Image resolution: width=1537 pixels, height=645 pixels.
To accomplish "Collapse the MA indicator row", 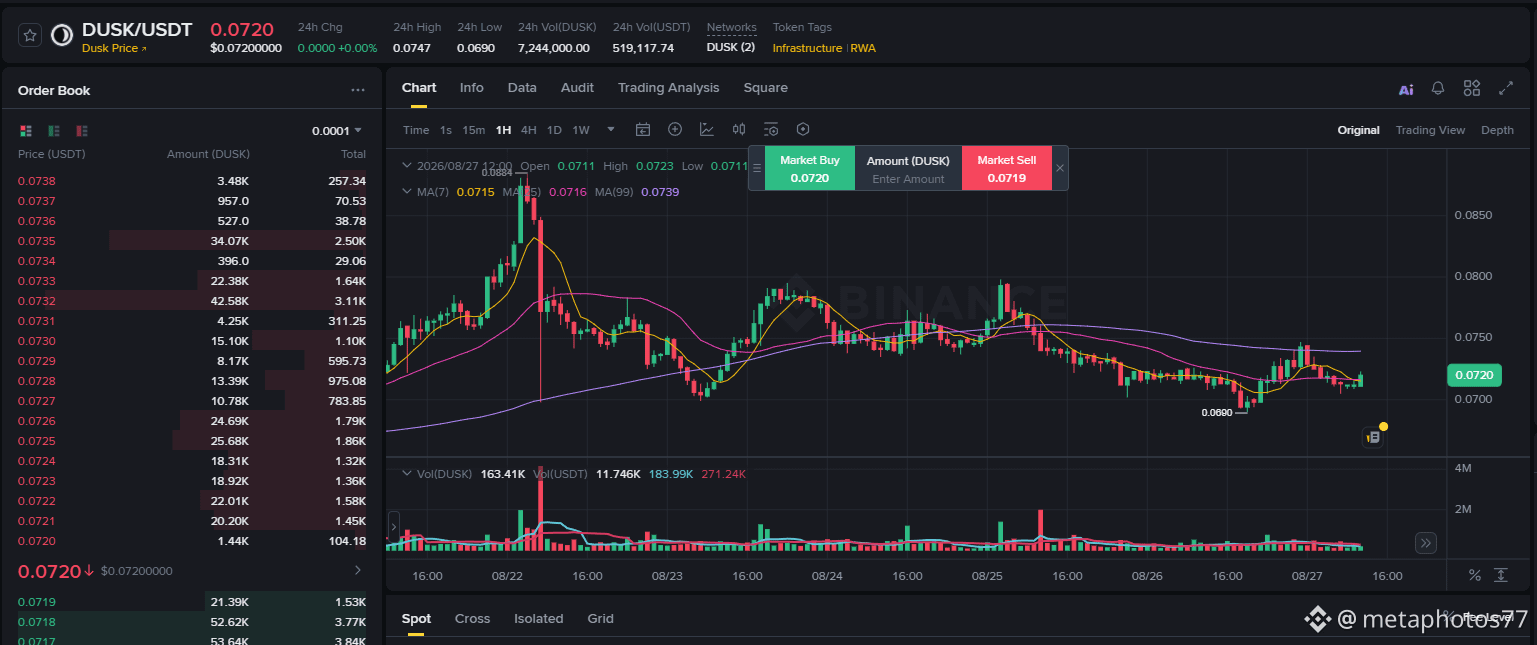I will pos(406,191).
